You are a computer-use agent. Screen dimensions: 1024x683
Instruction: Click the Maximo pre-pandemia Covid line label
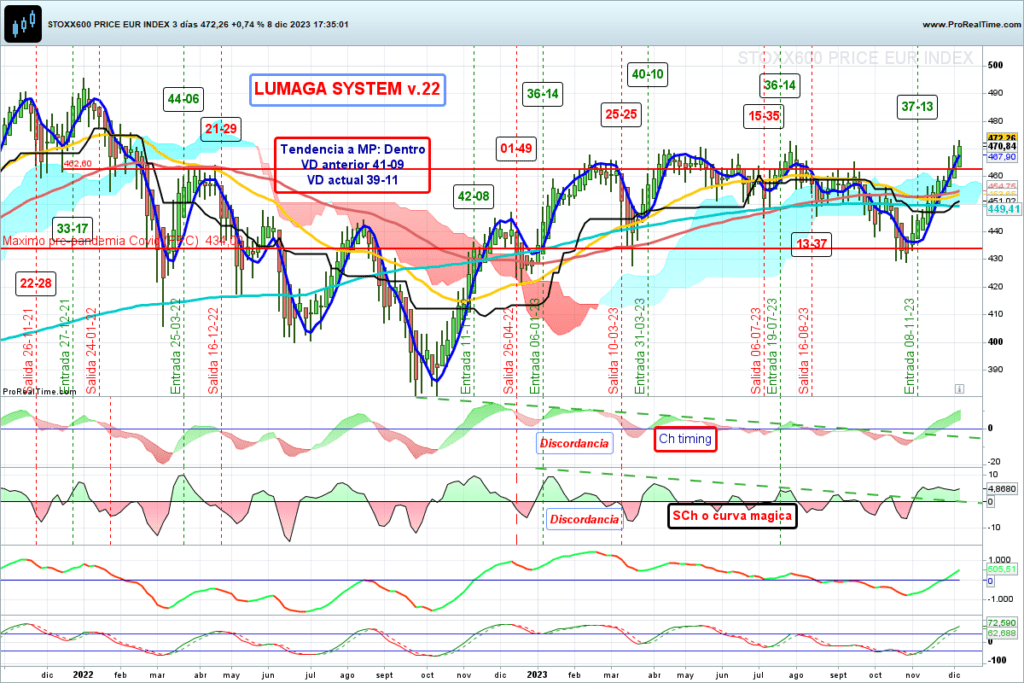tap(122, 241)
